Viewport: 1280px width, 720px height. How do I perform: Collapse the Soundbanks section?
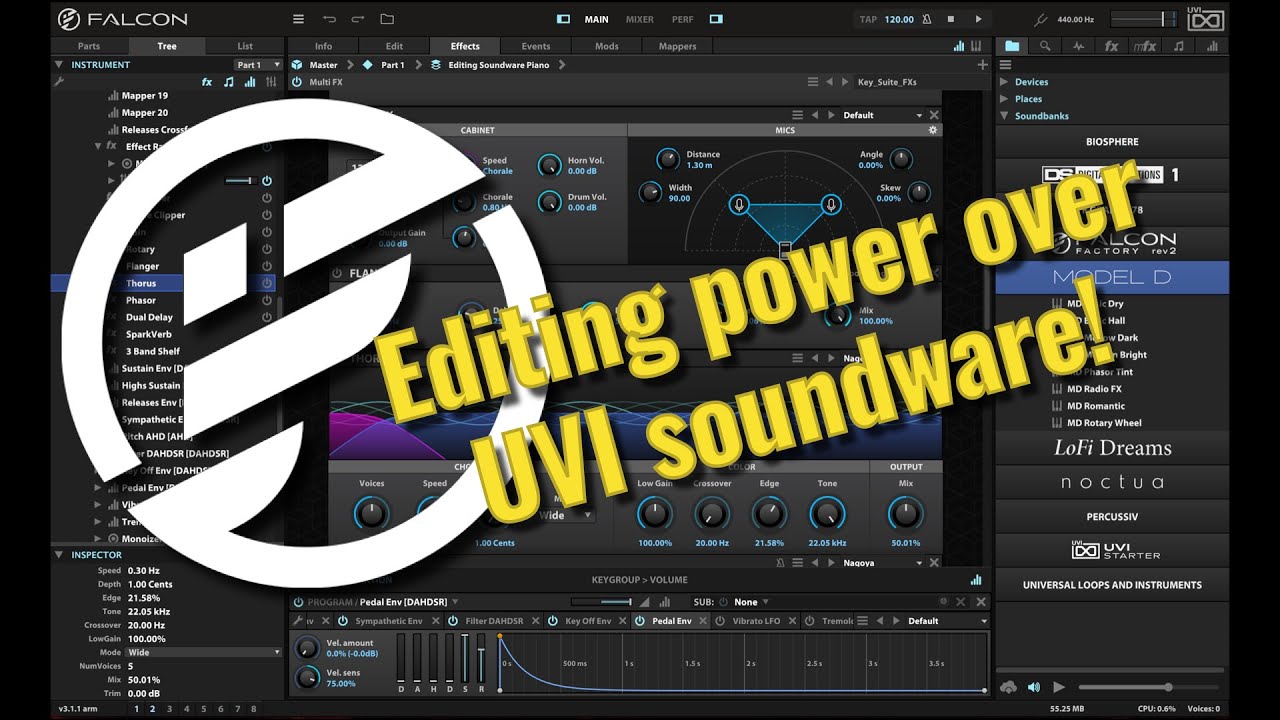coord(1005,116)
